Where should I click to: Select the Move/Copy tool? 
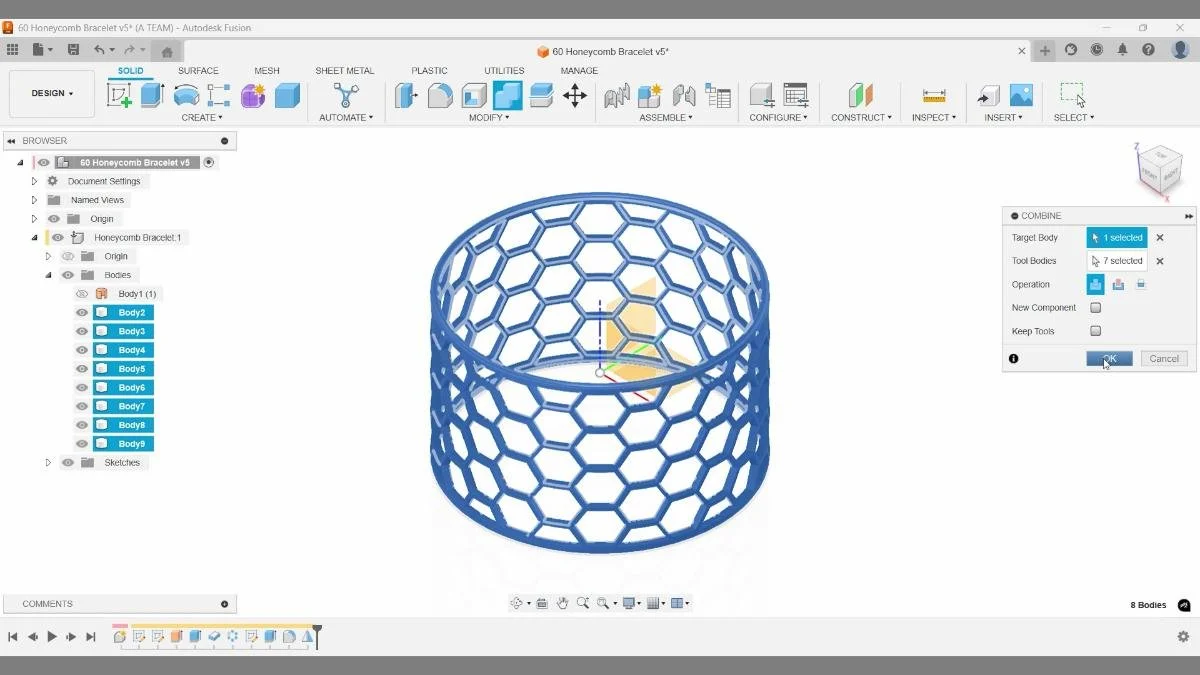(574, 95)
